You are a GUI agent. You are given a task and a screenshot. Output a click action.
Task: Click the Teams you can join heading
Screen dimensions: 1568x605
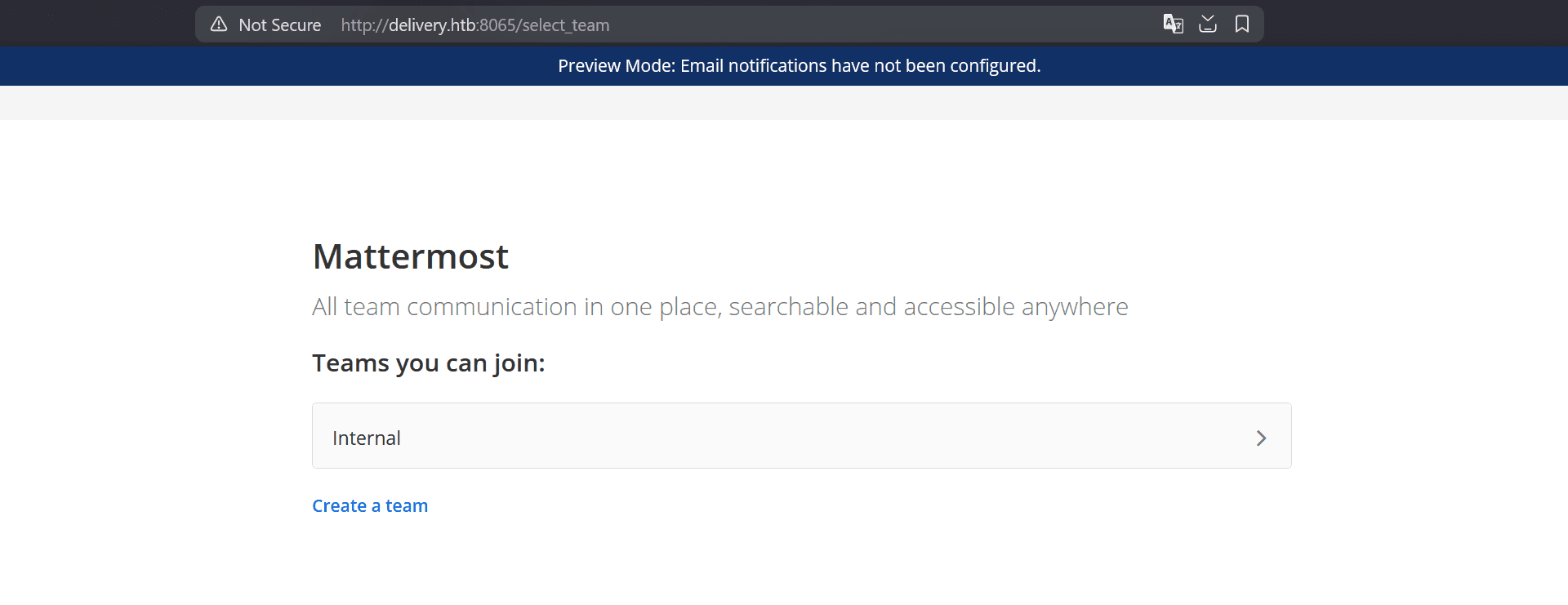point(428,363)
